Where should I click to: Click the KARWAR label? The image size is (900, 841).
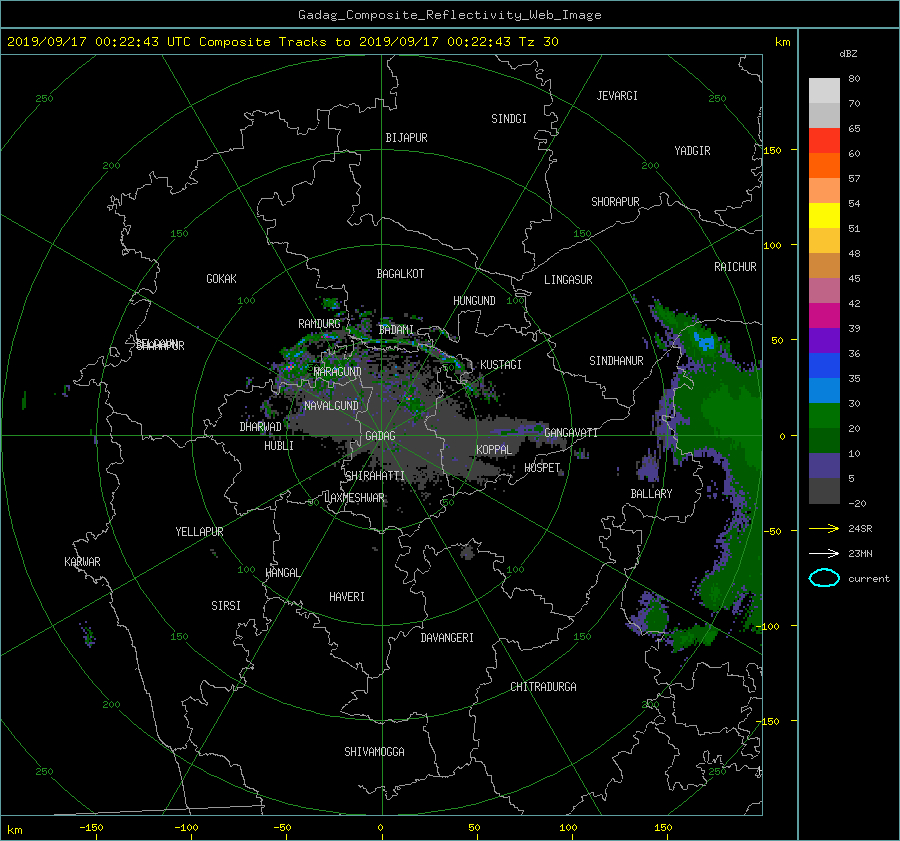coord(82,562)
